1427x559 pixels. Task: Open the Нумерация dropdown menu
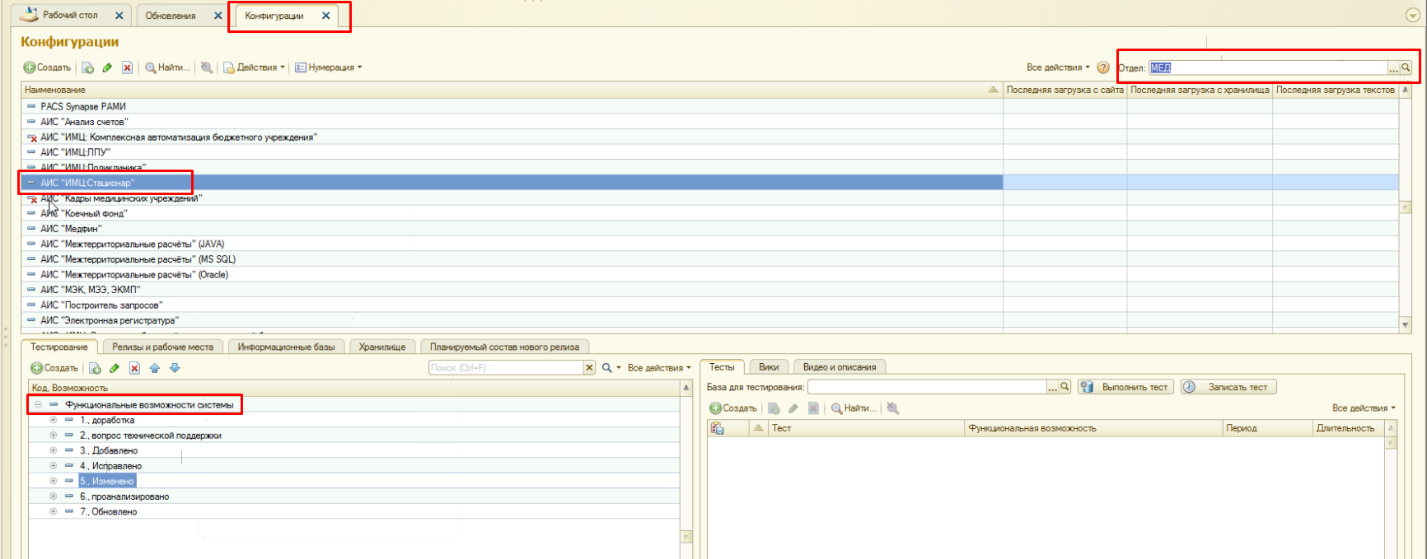328,68
